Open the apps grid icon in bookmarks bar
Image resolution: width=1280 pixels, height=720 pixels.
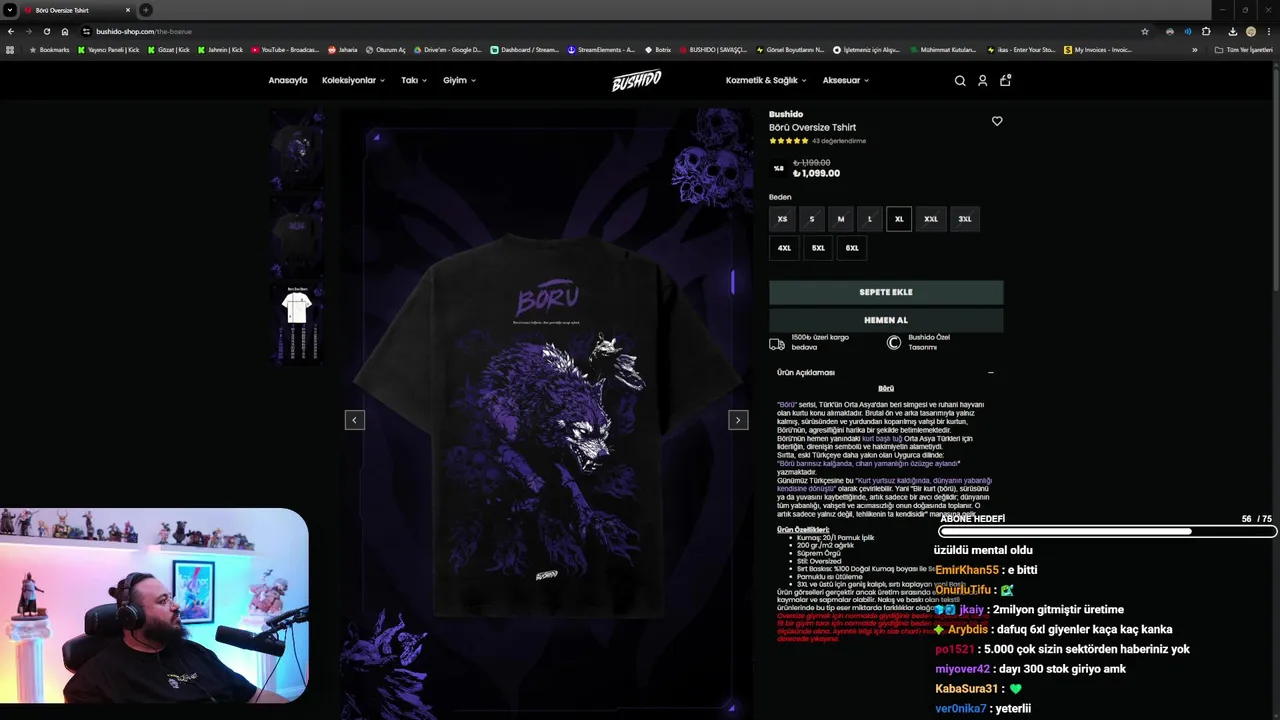[10, 50]
